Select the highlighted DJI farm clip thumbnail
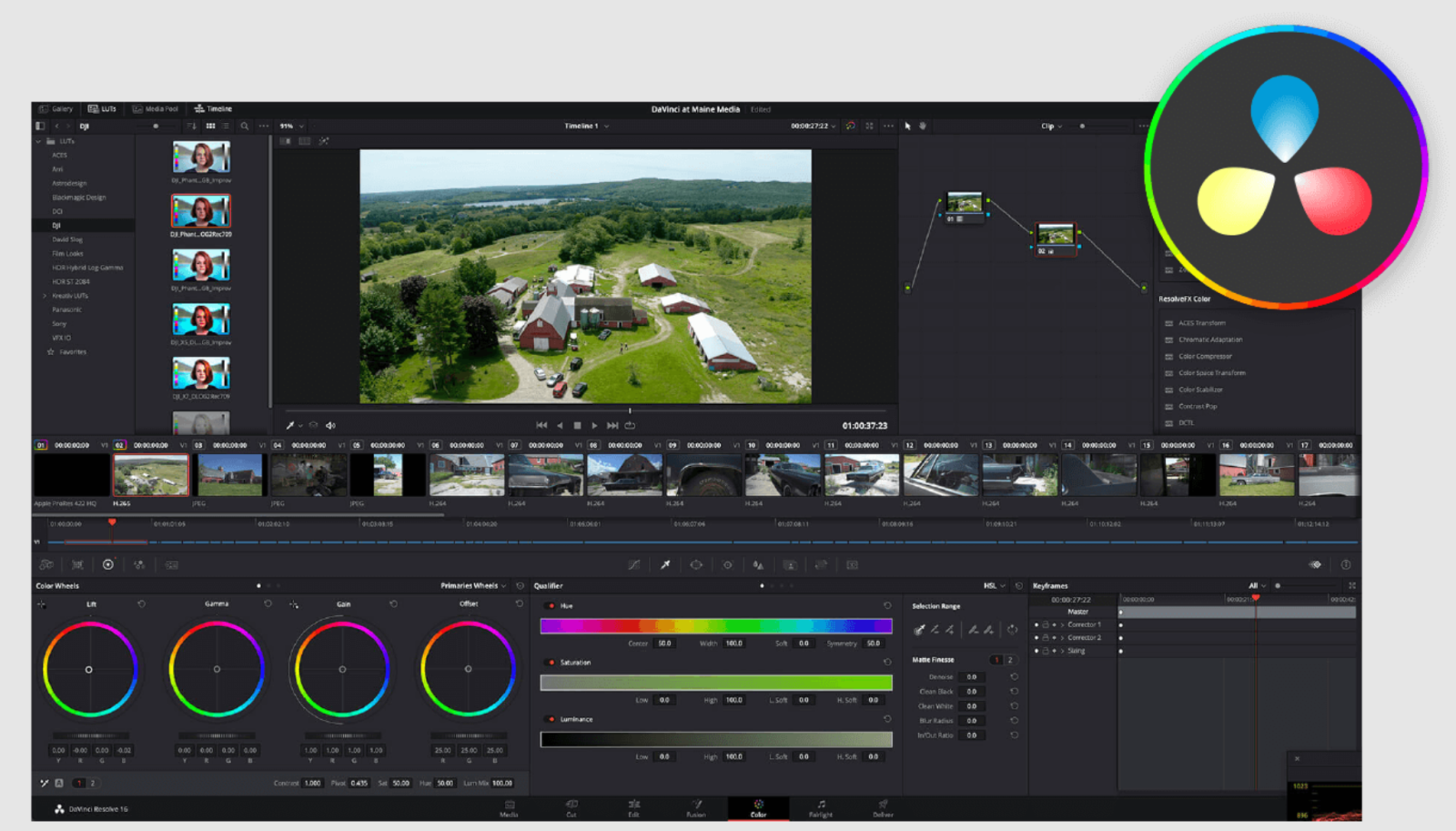1456x831 pixels. click(x=151, y=474)
